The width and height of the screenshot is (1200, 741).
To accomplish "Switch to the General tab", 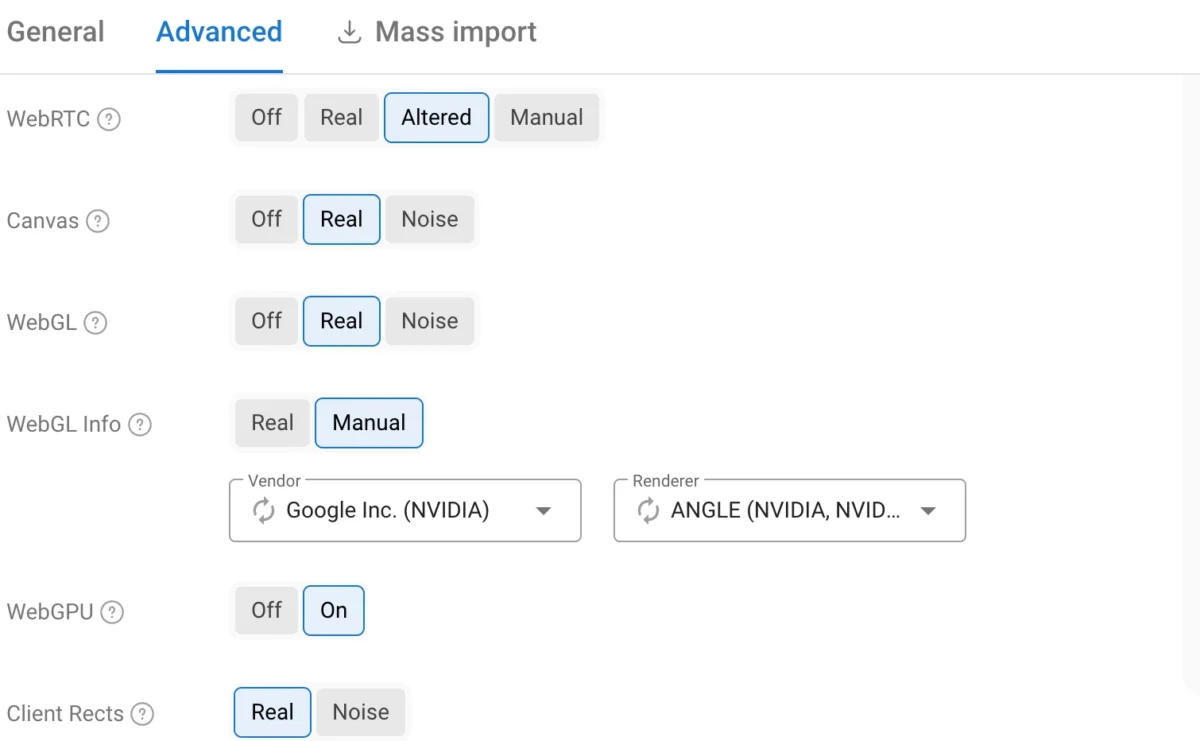I will coord(55,32).
